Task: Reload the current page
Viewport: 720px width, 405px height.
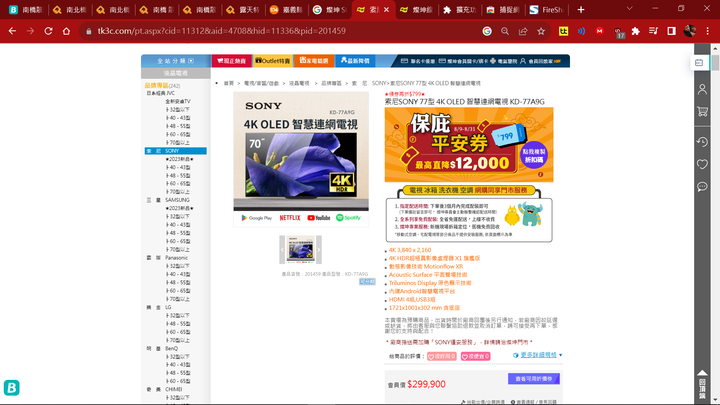Action: (48, 31)
